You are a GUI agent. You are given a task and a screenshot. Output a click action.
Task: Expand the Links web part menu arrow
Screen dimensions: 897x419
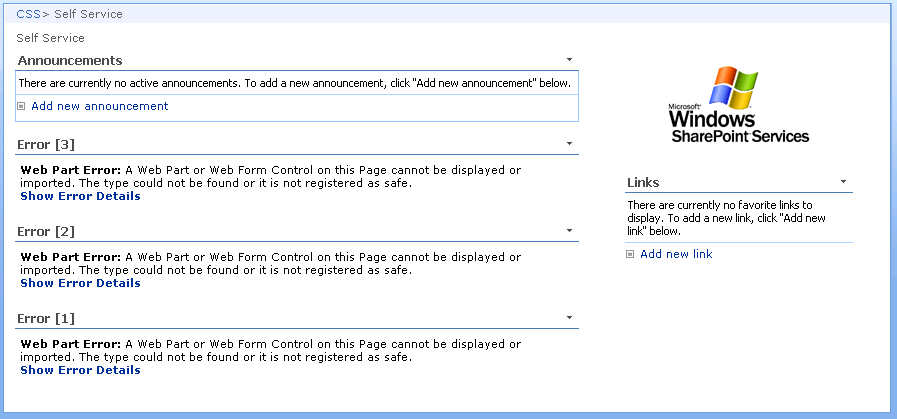click(x=843, y=182)
